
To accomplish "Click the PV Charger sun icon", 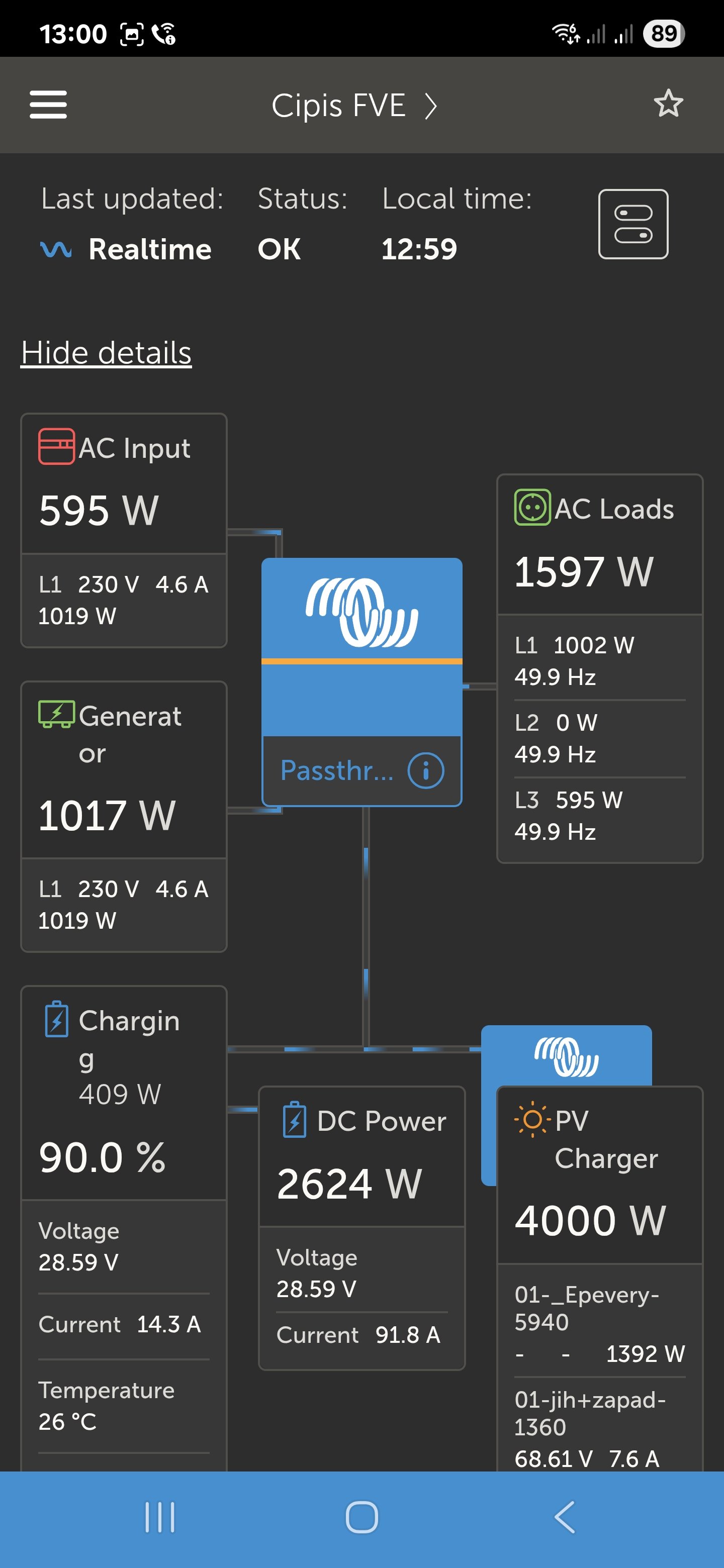I will click(532, 1119).
